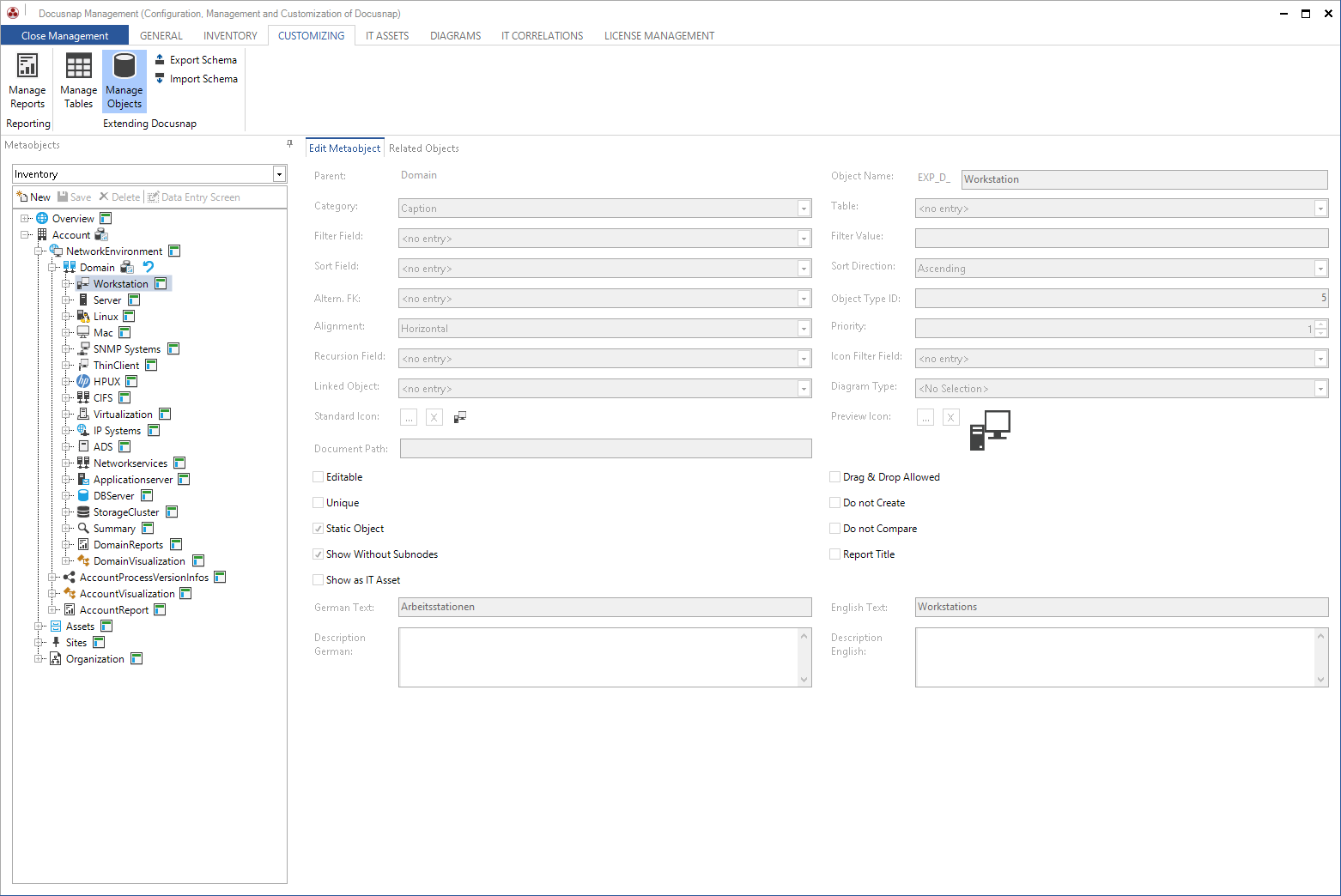This screenshot has height=896, width=1341.
Task: Click Manage Objects icon
Action: pos(124,66)
